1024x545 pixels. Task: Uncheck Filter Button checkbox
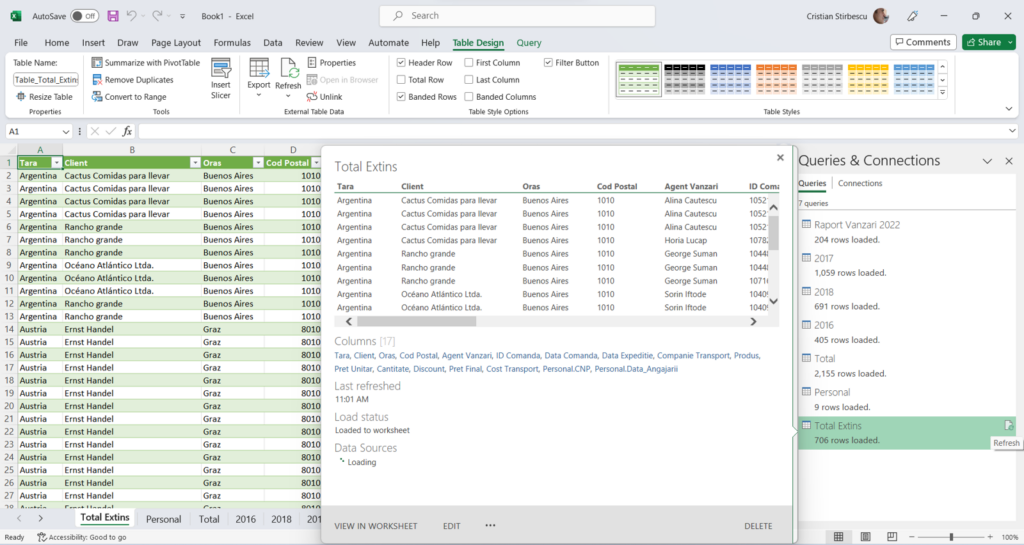[548, 63]
